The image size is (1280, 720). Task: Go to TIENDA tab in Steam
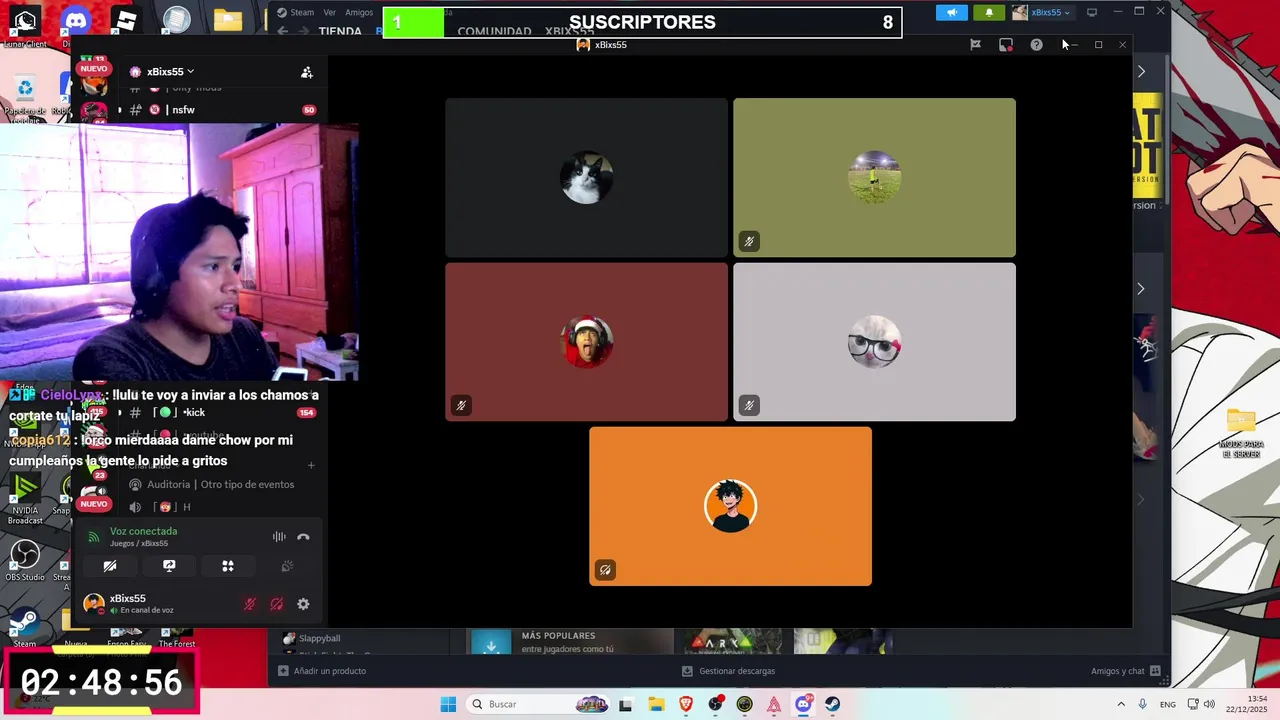click(340, 31)
